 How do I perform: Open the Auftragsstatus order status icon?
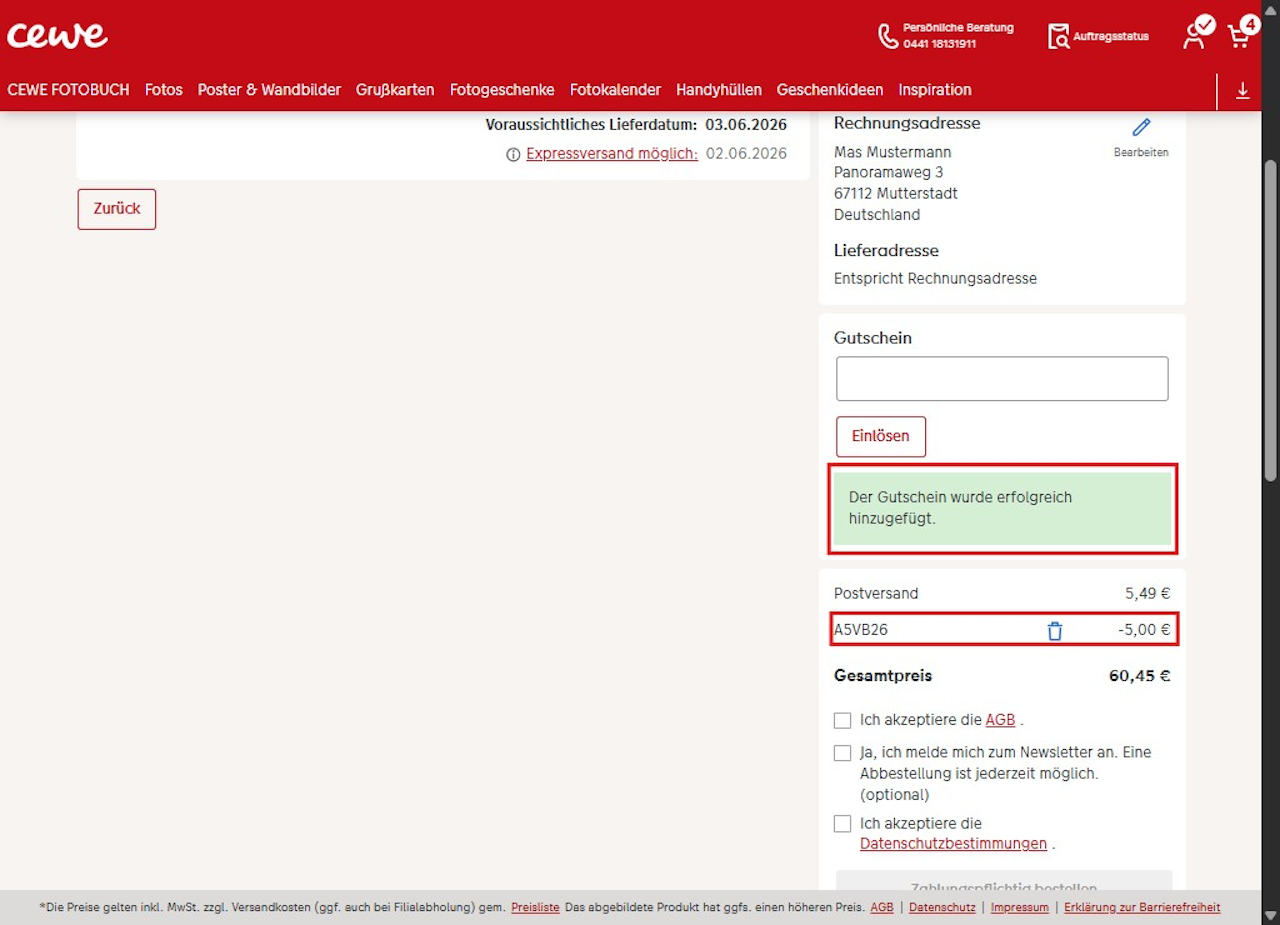[1058, 36]
